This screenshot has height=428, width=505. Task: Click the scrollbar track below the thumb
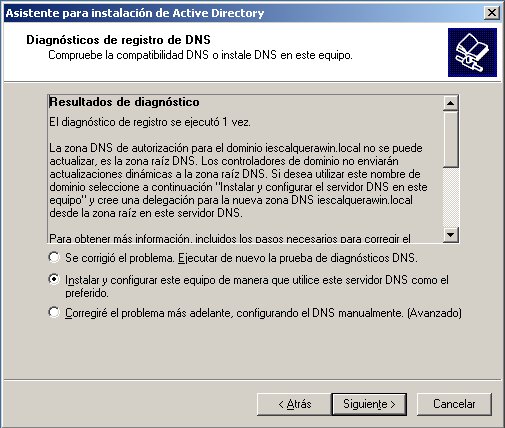pos(451,197)
